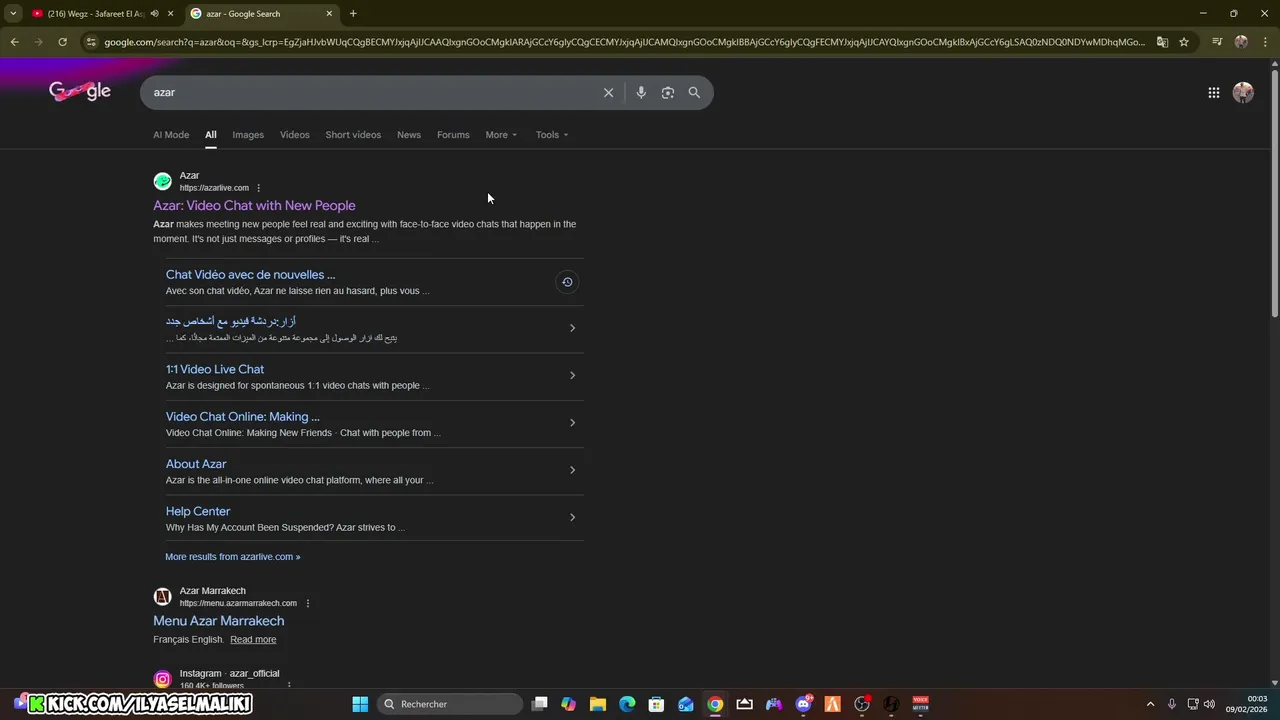Click the Chrome address bar URL
Image resolution: width=1280 pixels, height=720 pixels.
[625, 42]
